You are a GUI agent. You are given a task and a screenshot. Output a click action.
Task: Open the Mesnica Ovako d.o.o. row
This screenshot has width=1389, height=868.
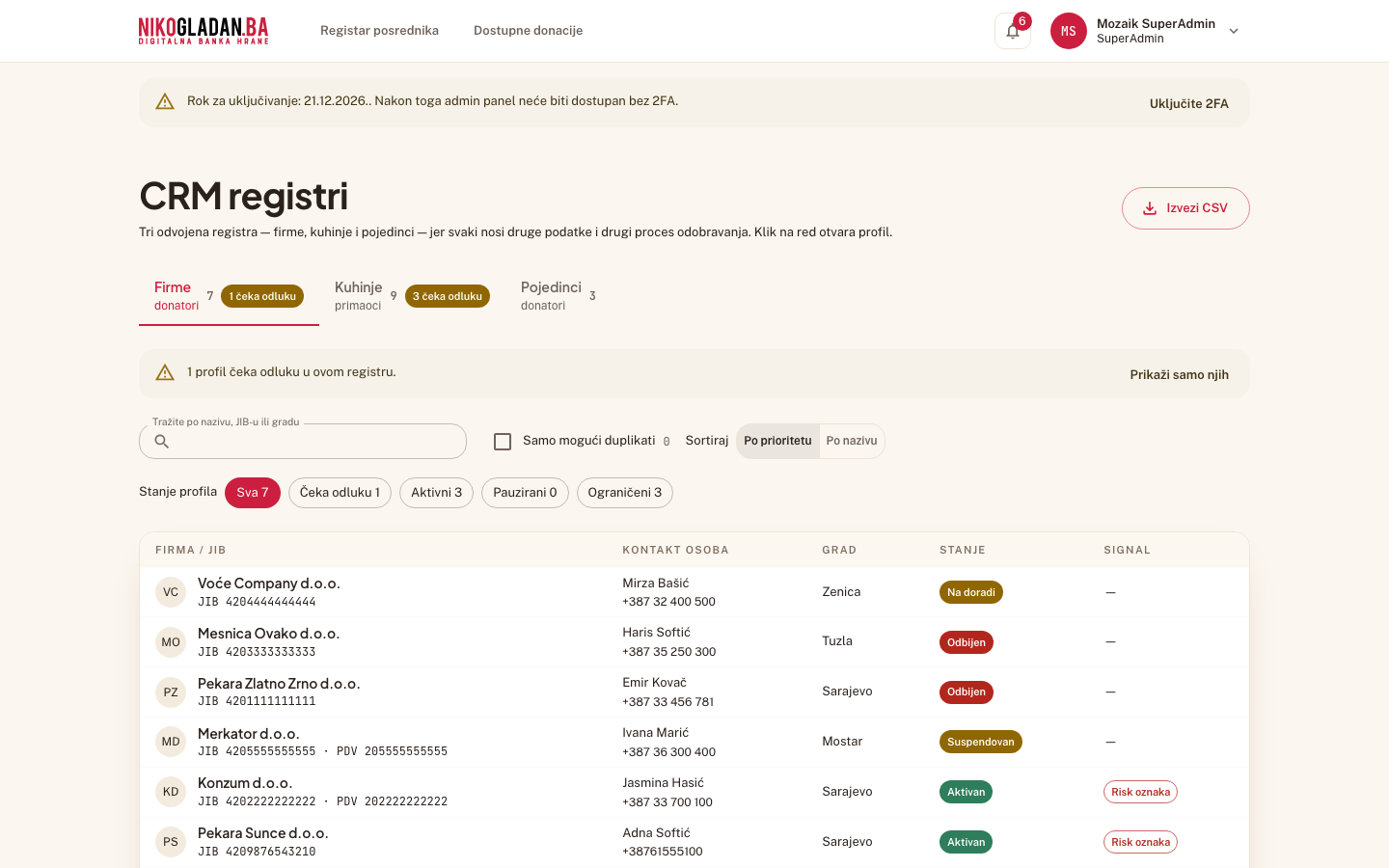click(694, 642)
